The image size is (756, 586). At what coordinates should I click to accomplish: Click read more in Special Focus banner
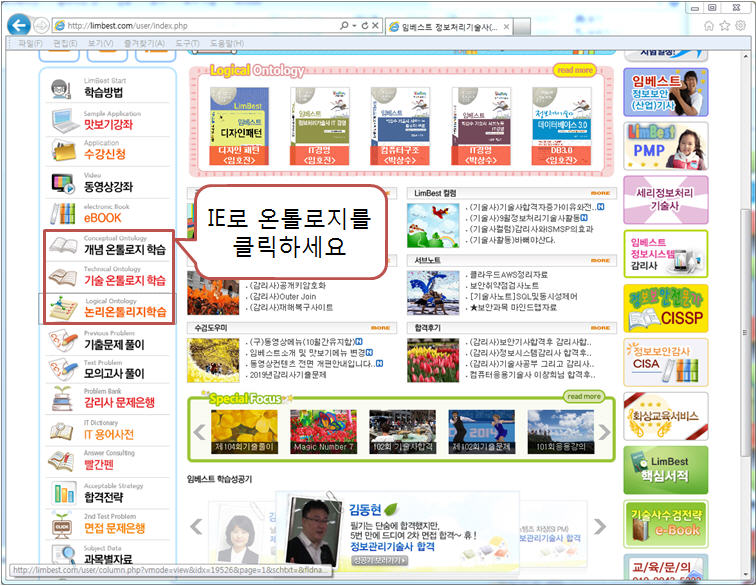[x=584, y=396]
